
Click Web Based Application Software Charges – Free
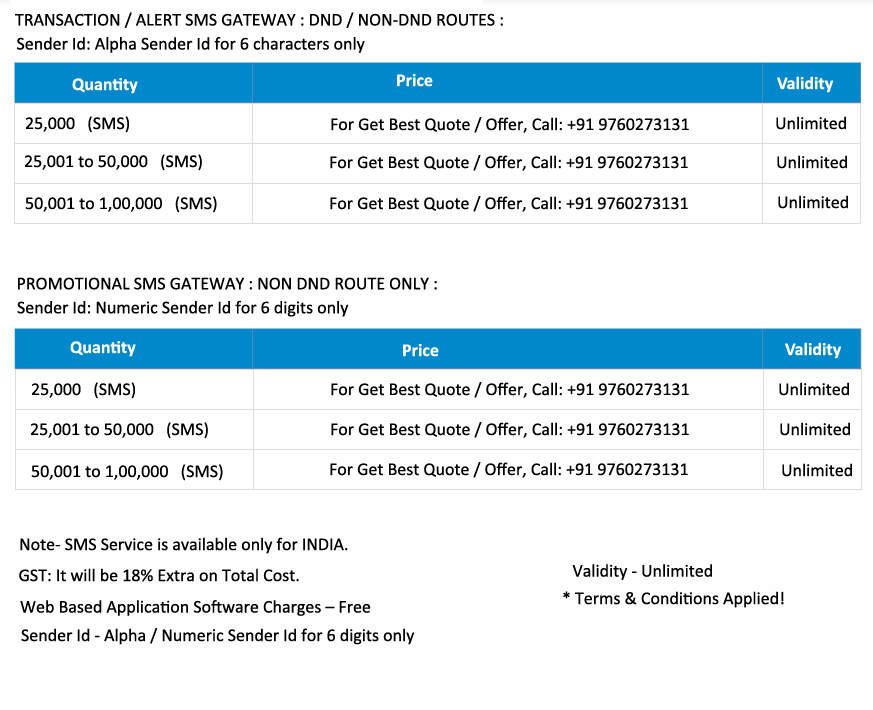tap(195, 607)
